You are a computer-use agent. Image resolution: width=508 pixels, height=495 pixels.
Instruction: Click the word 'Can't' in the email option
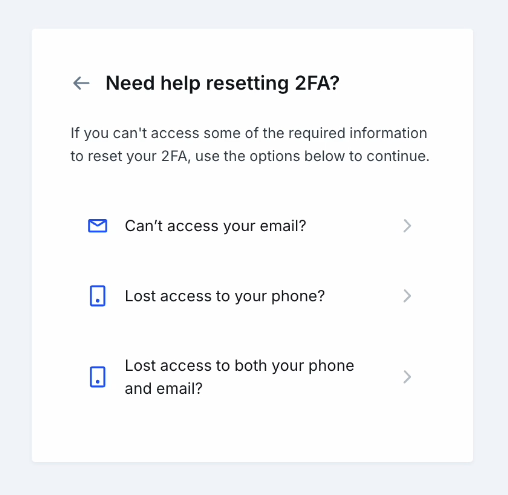(144, 226)
